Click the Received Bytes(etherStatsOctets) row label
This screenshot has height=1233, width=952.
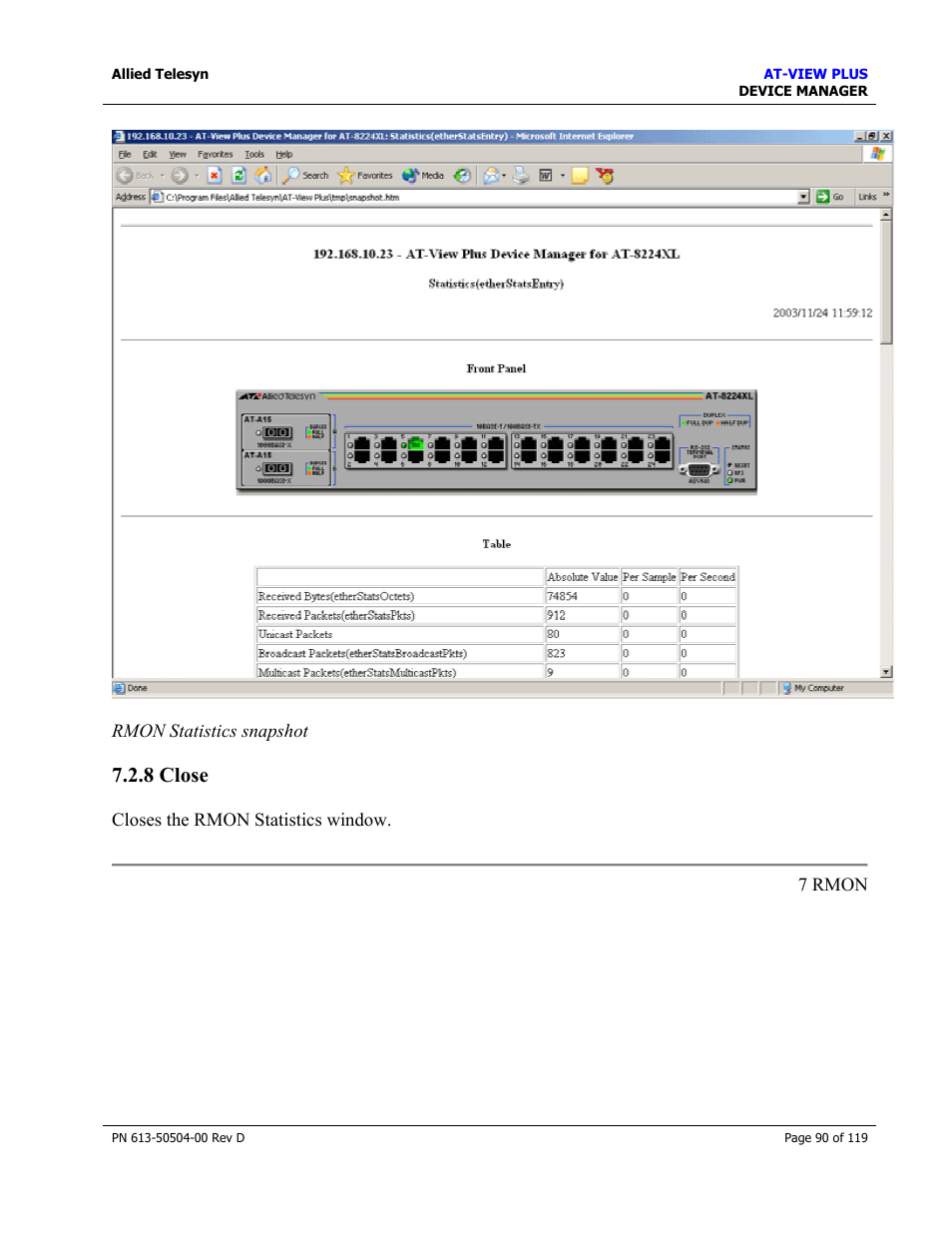tap(336, 596)
